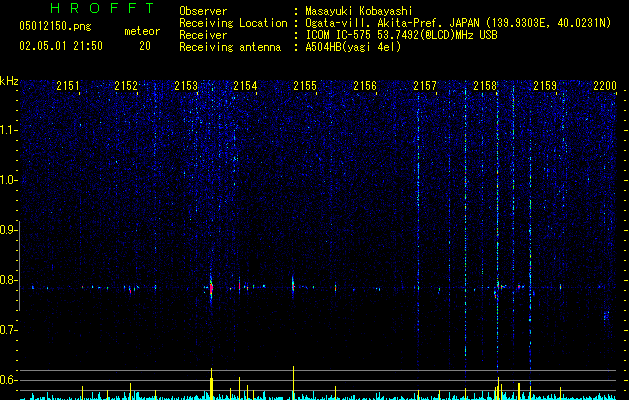Click the 1.0 frequency axis label
The height and width of the screenshot is (400, 629).
[x=9, y=180]
